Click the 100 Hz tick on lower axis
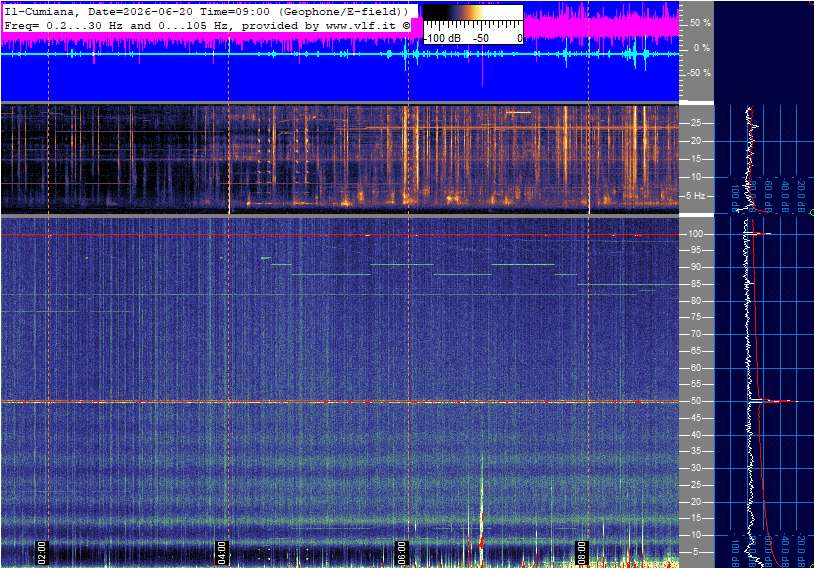Image resolution: width=815 pixels, height=569 pixels. pyautogui.click(x=695, y=234)
